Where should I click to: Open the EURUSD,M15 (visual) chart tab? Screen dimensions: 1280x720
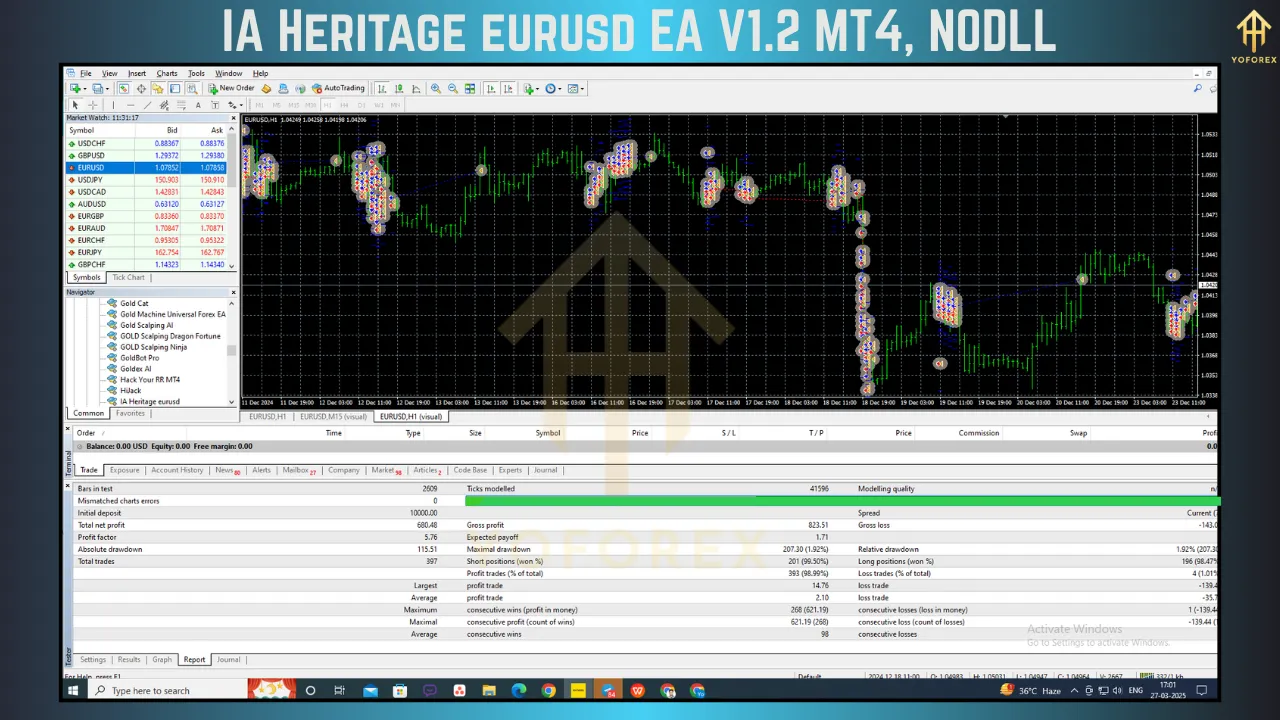point(334,416)
